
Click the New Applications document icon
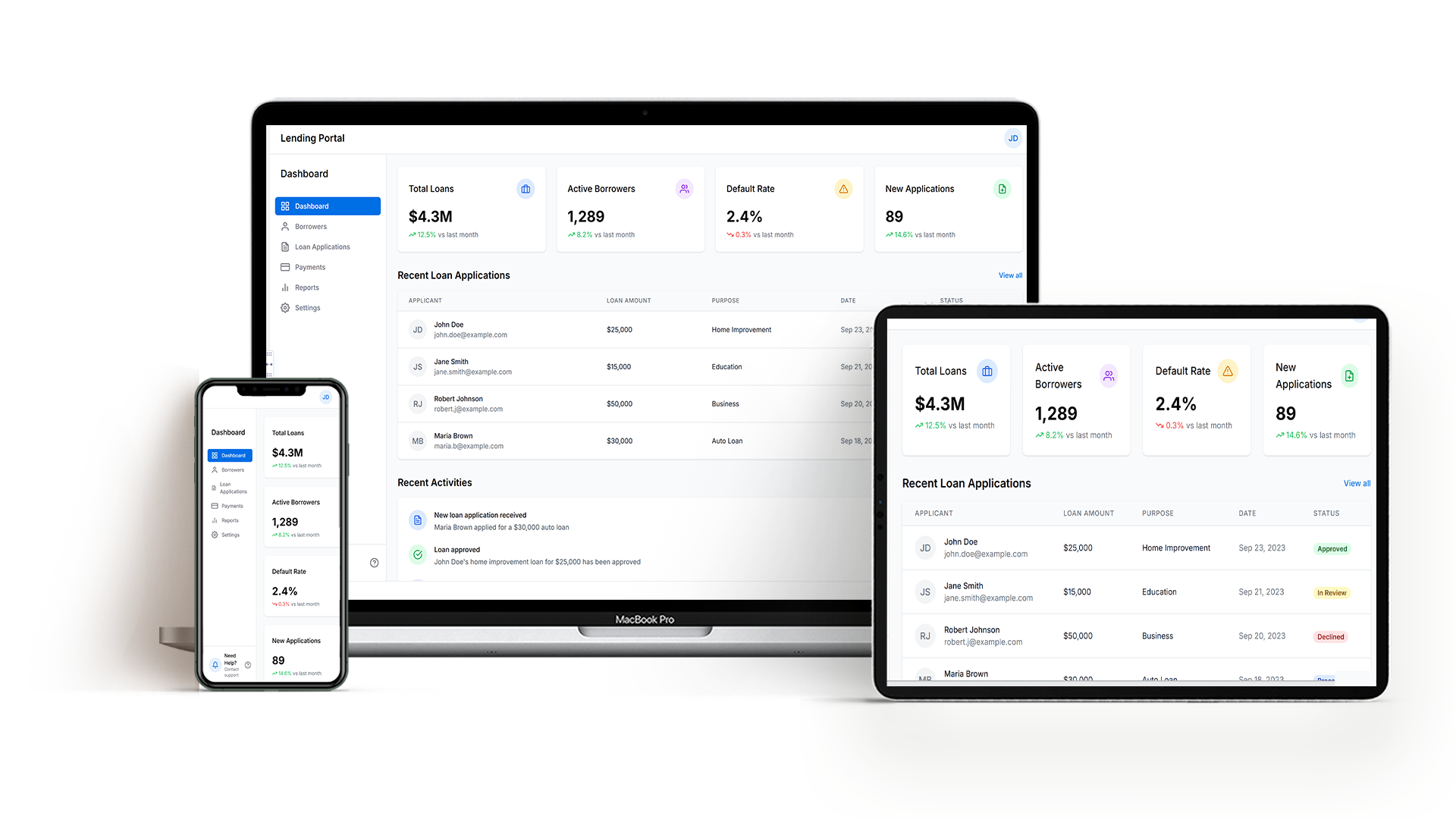(1000, 189)
